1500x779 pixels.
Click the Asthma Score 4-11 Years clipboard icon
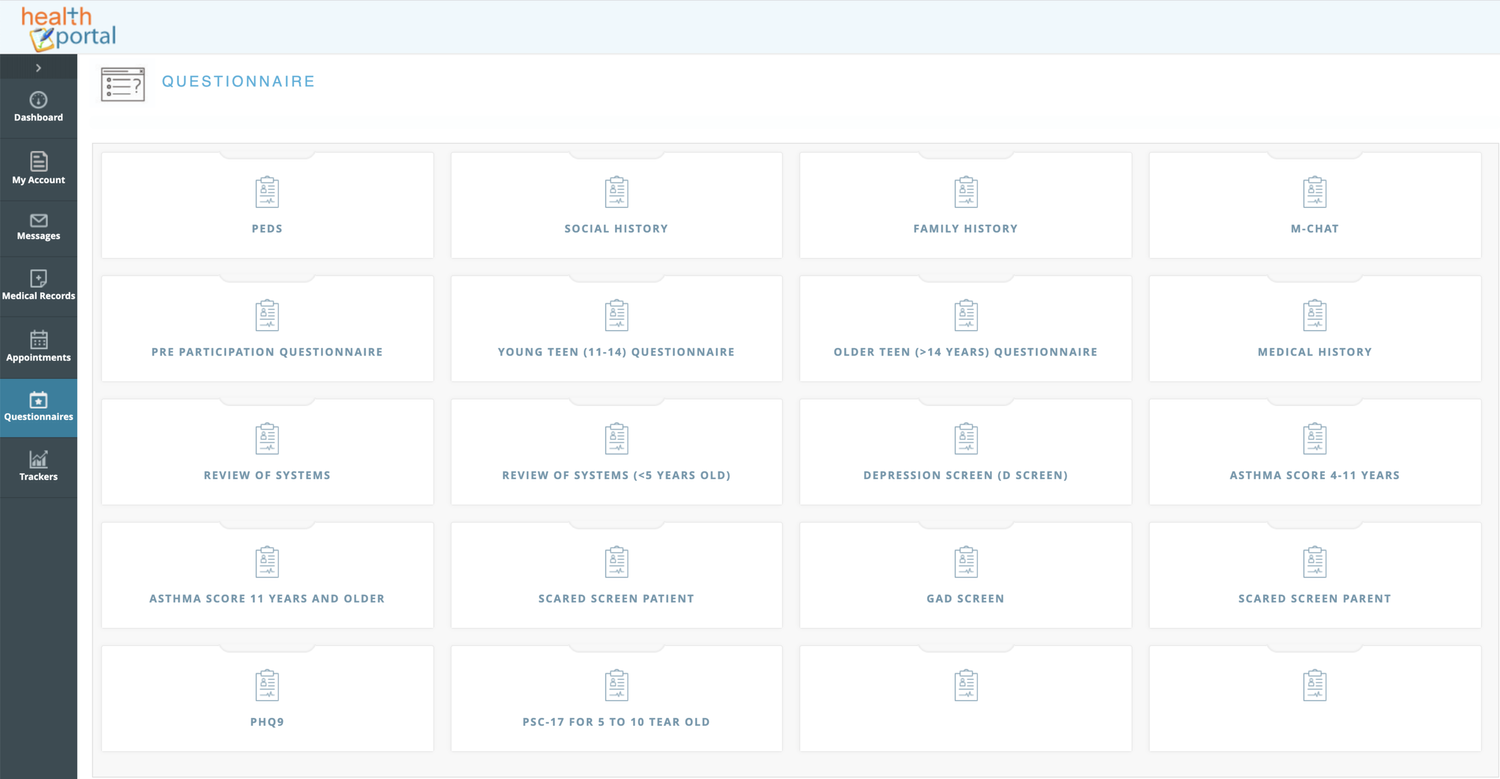1314,439
